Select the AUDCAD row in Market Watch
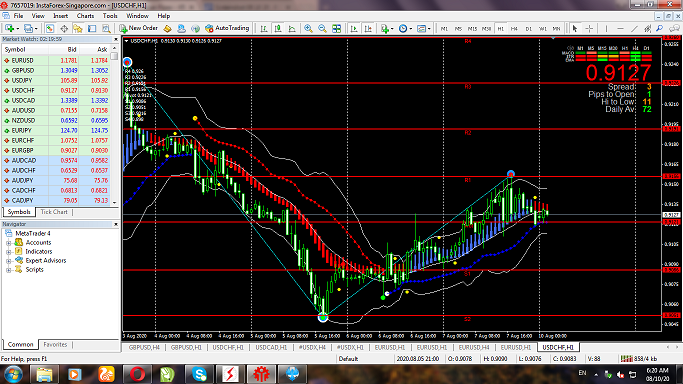 tap(56, 161)
